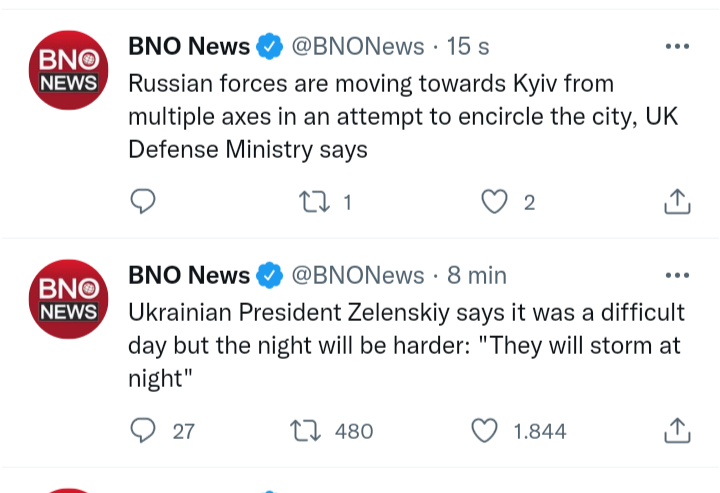Viewport: 720px width, 493px height.
Task: Click @BNONews handle on the Zelenskiy tweet
Action: (357, 275)
